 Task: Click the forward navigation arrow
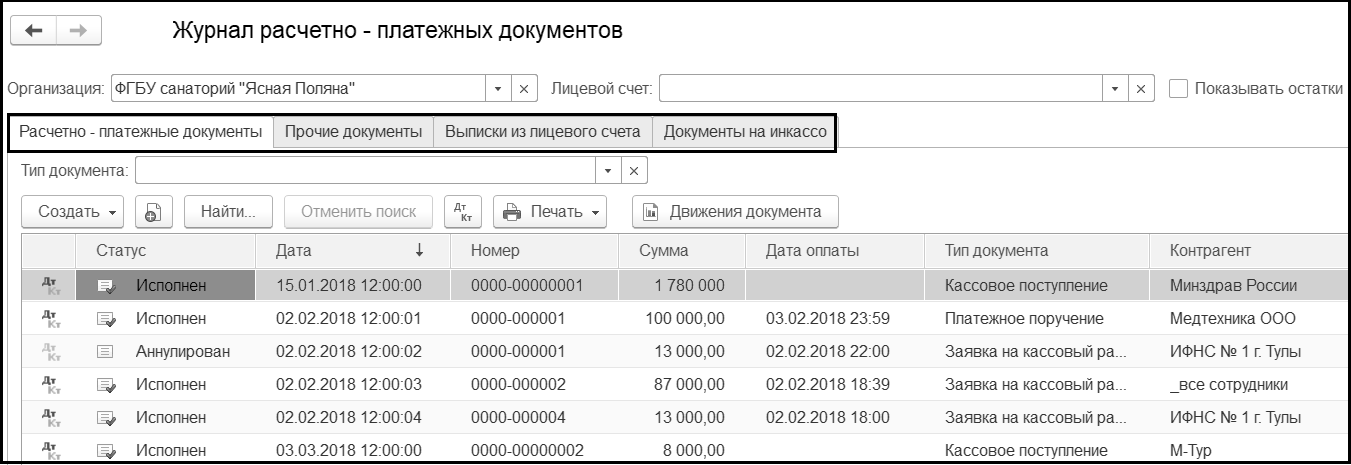point(77,30)
